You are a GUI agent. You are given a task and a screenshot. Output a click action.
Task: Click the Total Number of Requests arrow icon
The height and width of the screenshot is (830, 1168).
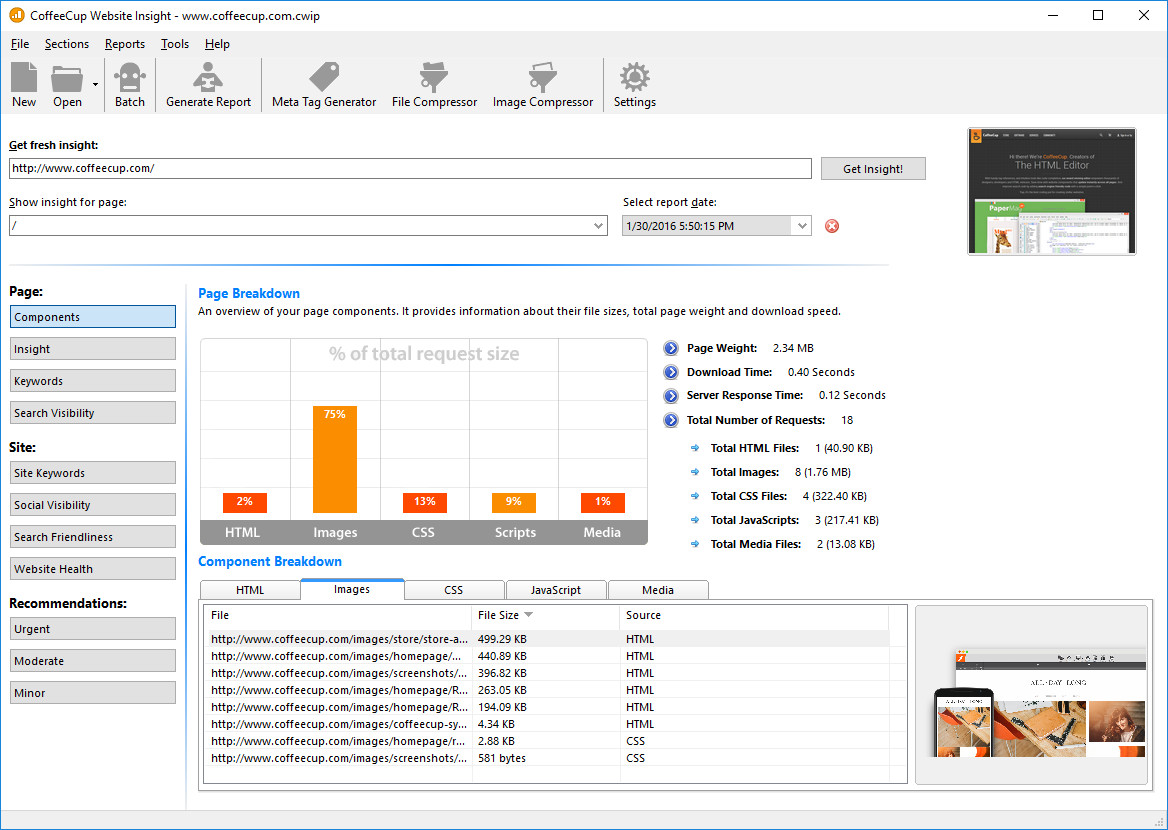pos(671,420)
